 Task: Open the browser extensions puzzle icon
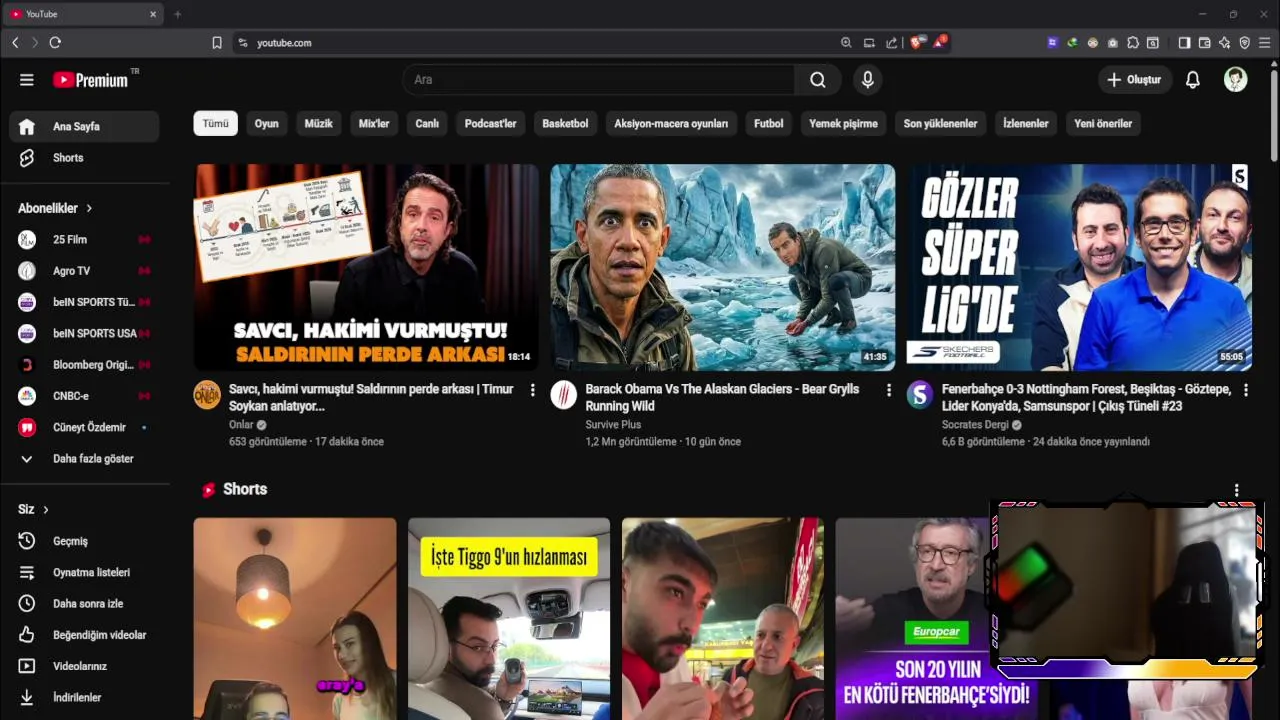(1133, 43)
